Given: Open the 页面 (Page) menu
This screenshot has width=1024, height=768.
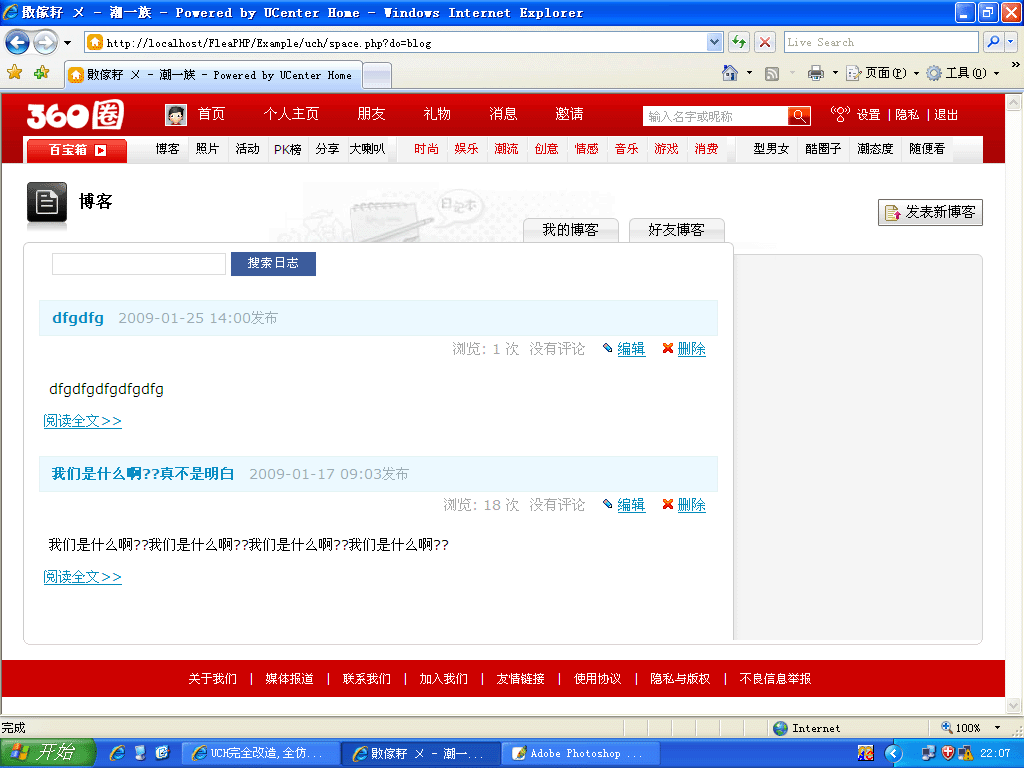Looking at the screenshot, I should (882, 73).
